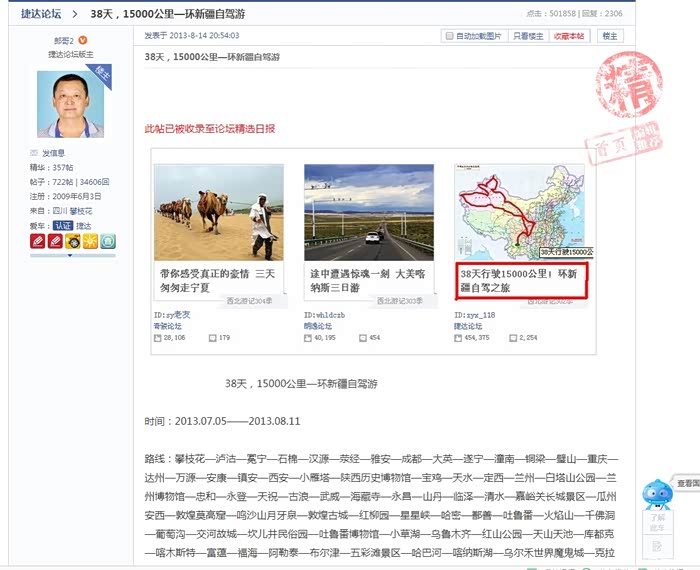Click the 捷达 car link beside 认证
This screenshot has width=700, height=570.
click(83, 226)
